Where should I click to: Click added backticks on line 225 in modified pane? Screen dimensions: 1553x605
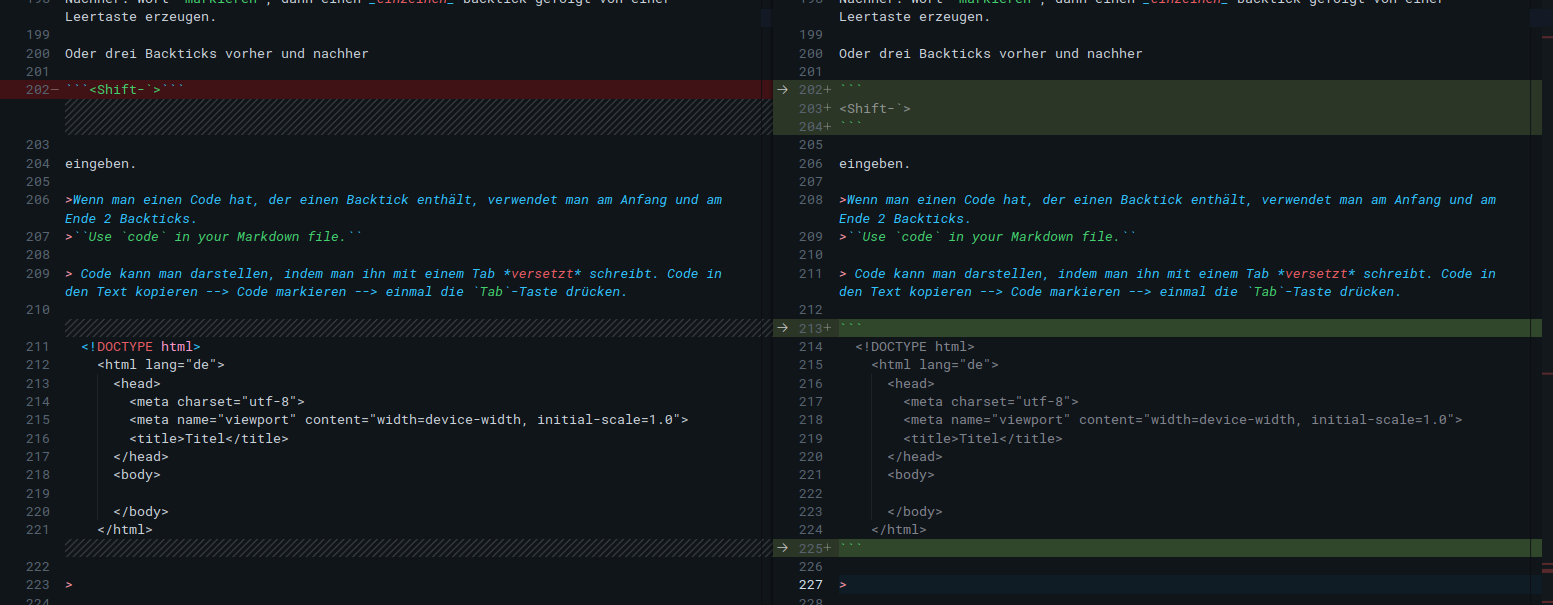click(x=851, y=548)
